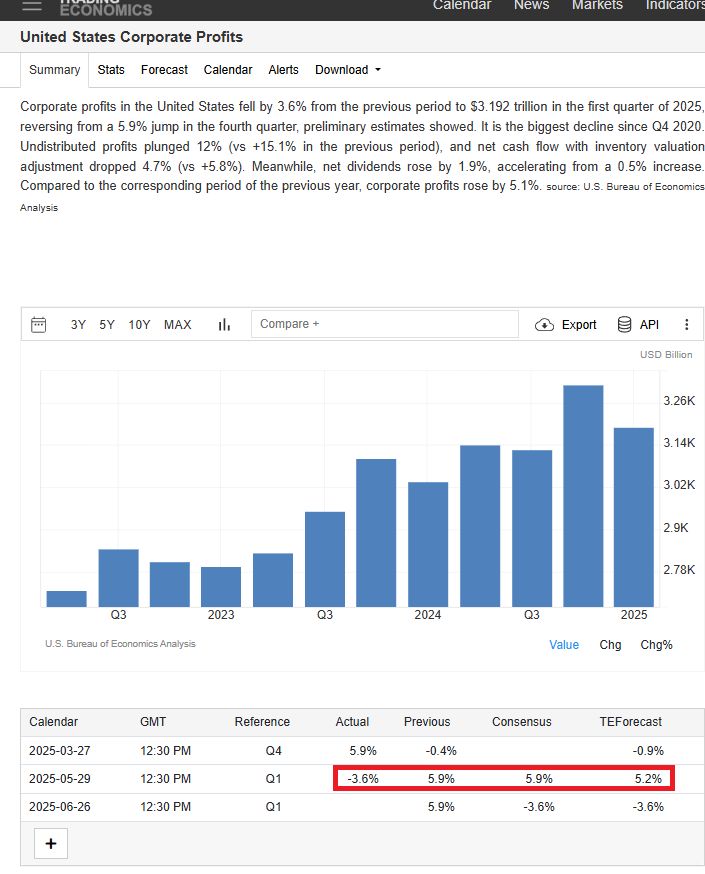The width and height of the screenshot is (705, 874).
Task: Click the API database icon
Action: pyautogui.click(x=624, y=324)
